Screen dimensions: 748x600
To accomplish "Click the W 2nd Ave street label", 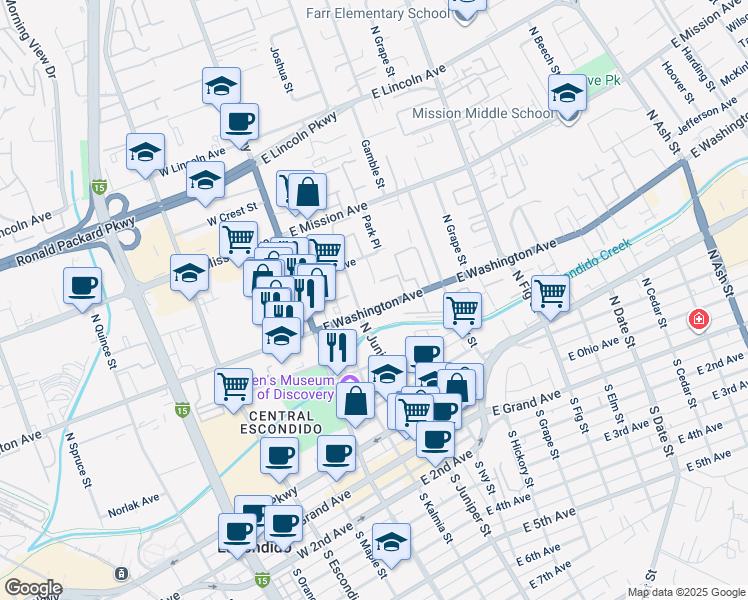I will (x=325, y=540).
